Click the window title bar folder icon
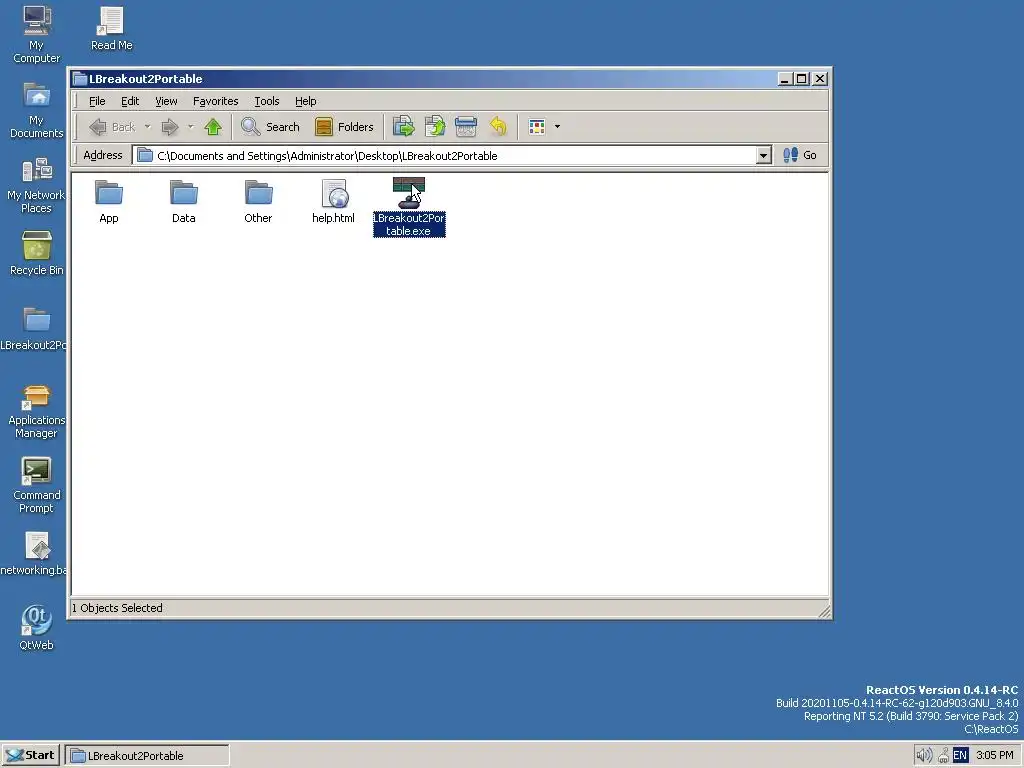 click(80, 79)
